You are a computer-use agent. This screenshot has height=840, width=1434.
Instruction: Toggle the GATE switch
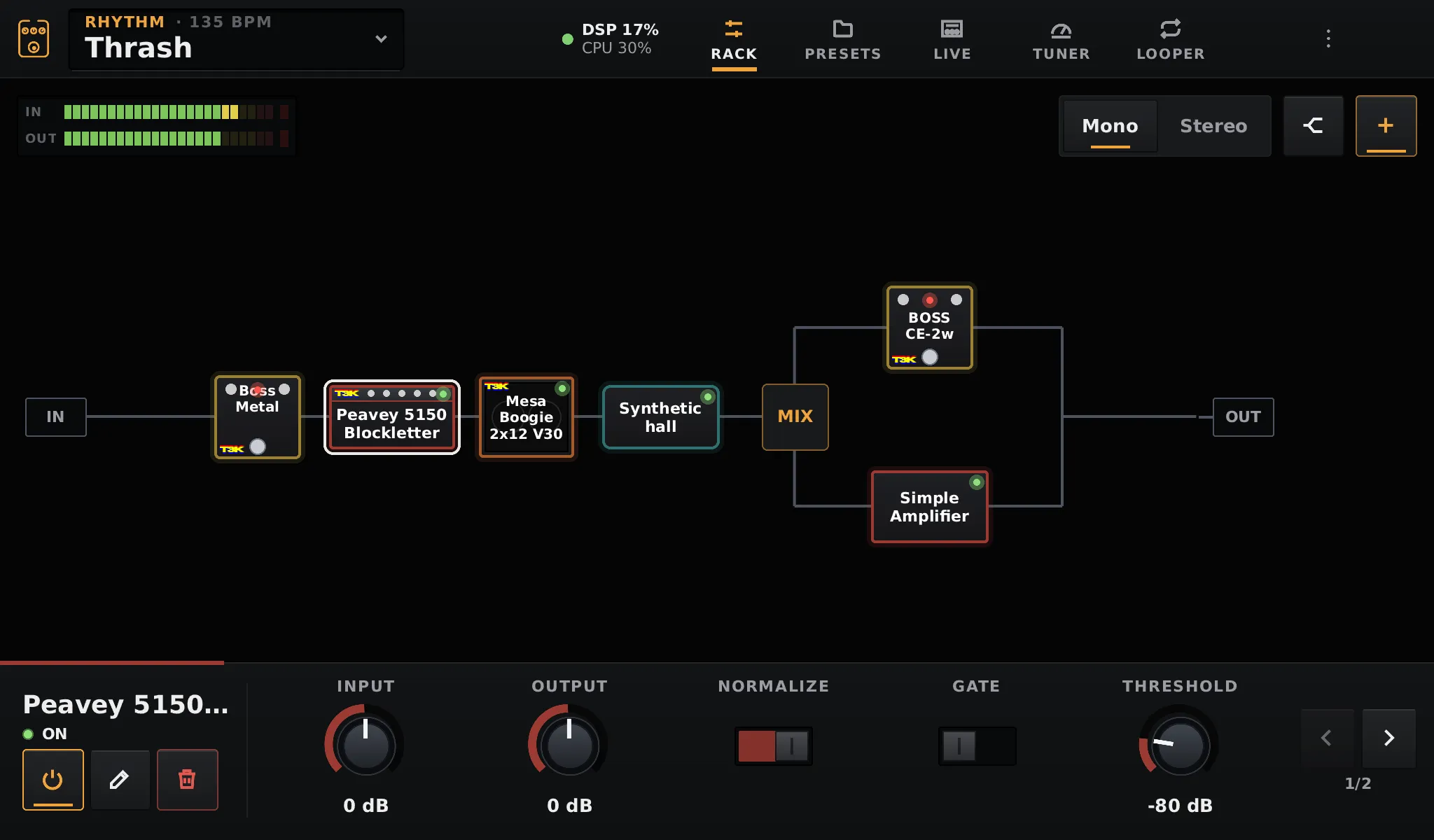[977, 746]
